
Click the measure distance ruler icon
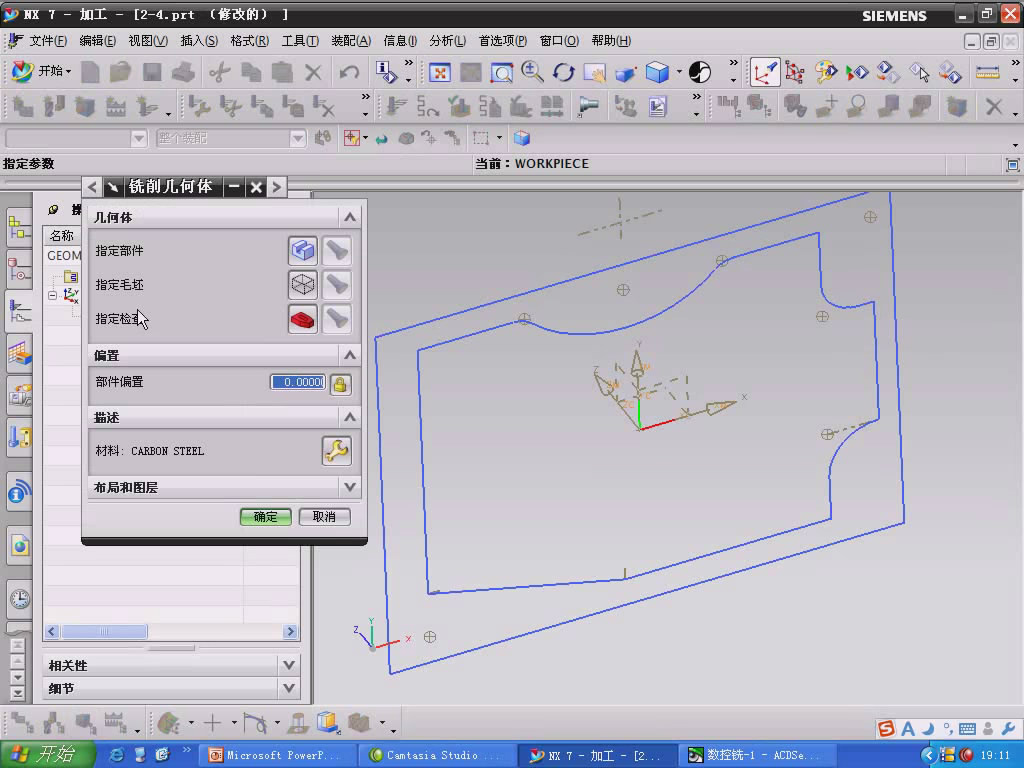(x=987, y=72)
